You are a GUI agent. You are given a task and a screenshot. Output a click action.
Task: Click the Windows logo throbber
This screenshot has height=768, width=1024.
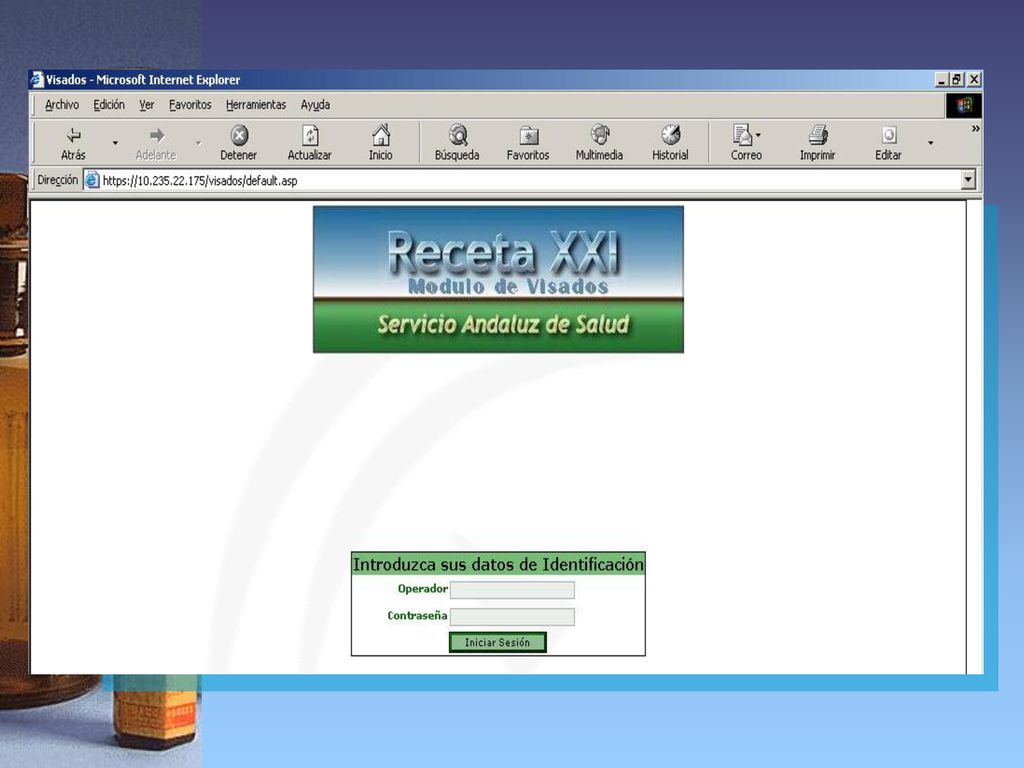coord(963,106)
